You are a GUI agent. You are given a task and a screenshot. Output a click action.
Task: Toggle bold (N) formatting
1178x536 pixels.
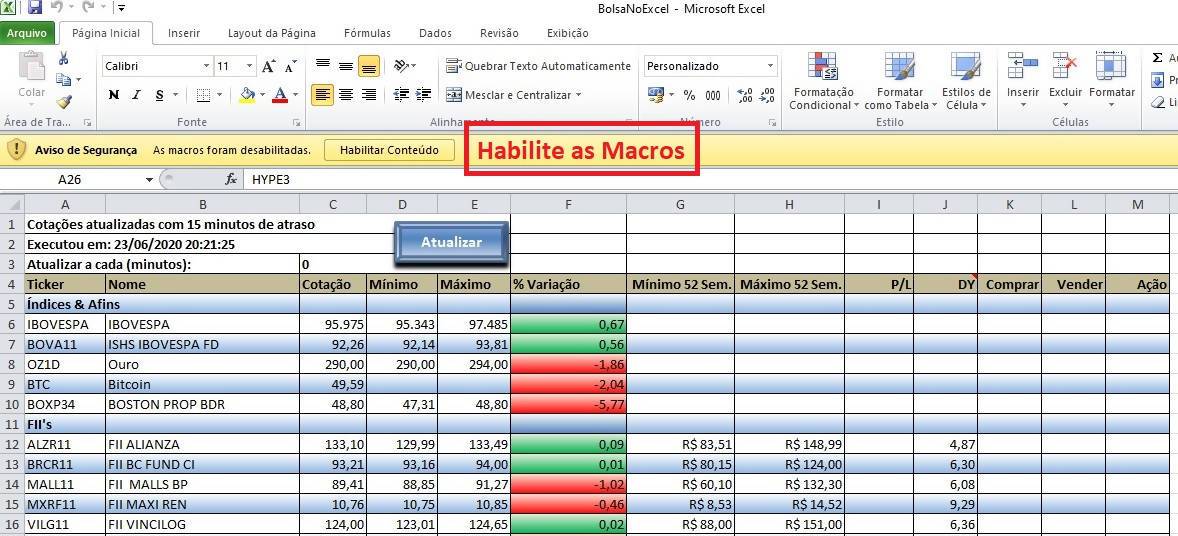click(113, 95)
